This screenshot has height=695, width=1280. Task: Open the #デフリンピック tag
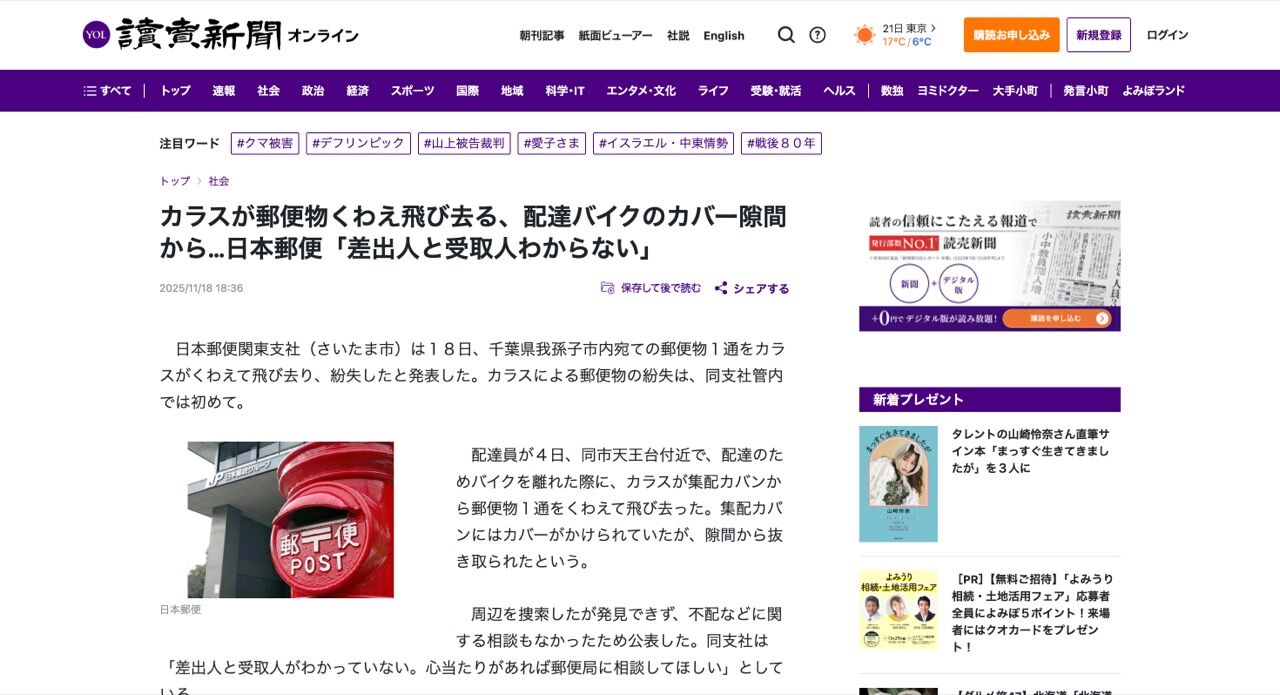[x=358, y=143]
